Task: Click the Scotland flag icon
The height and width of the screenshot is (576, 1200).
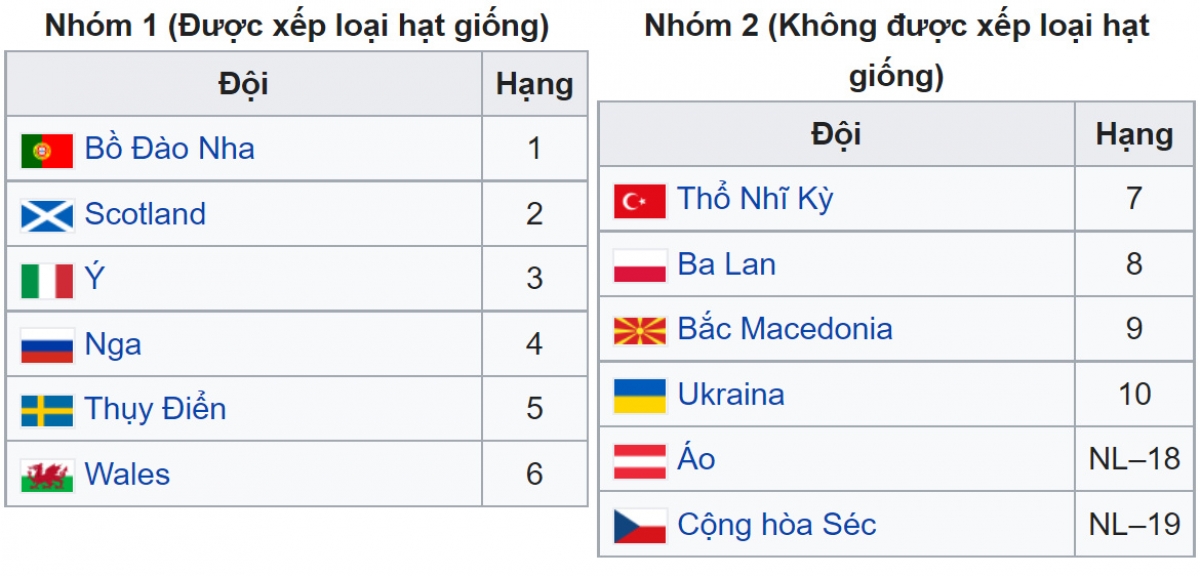Action: pos(47,215)
